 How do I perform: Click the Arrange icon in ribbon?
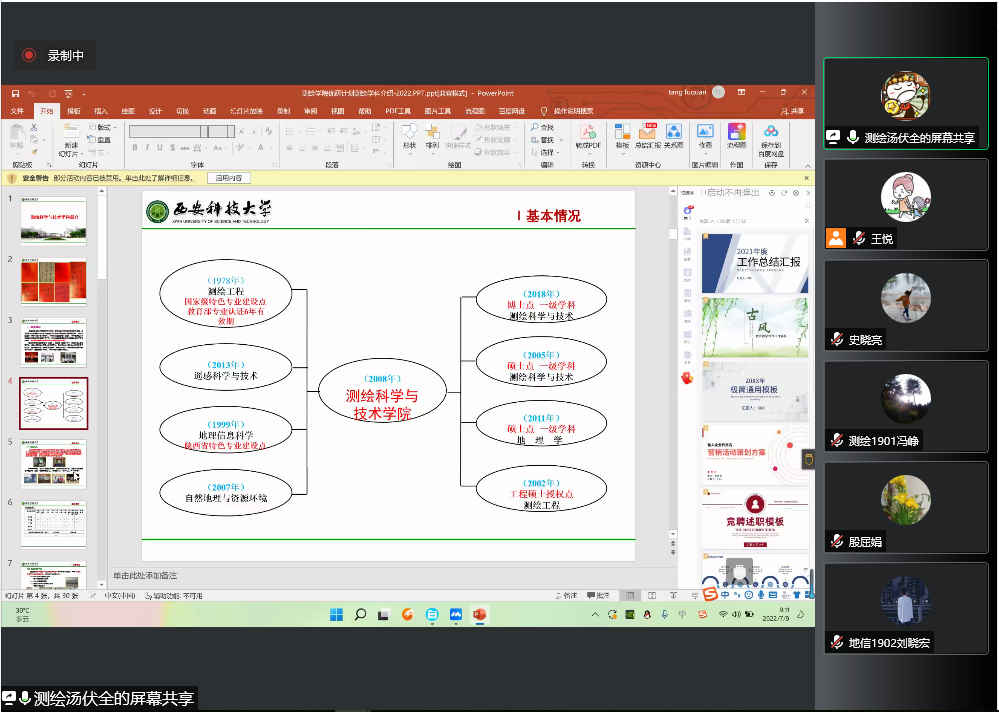(x=432, y=133)
